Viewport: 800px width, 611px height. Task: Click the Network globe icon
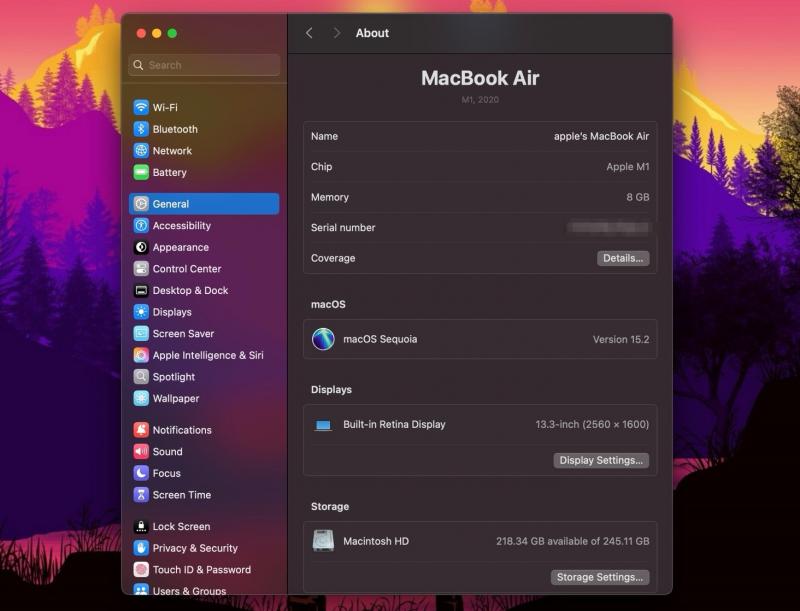[141, 151]
